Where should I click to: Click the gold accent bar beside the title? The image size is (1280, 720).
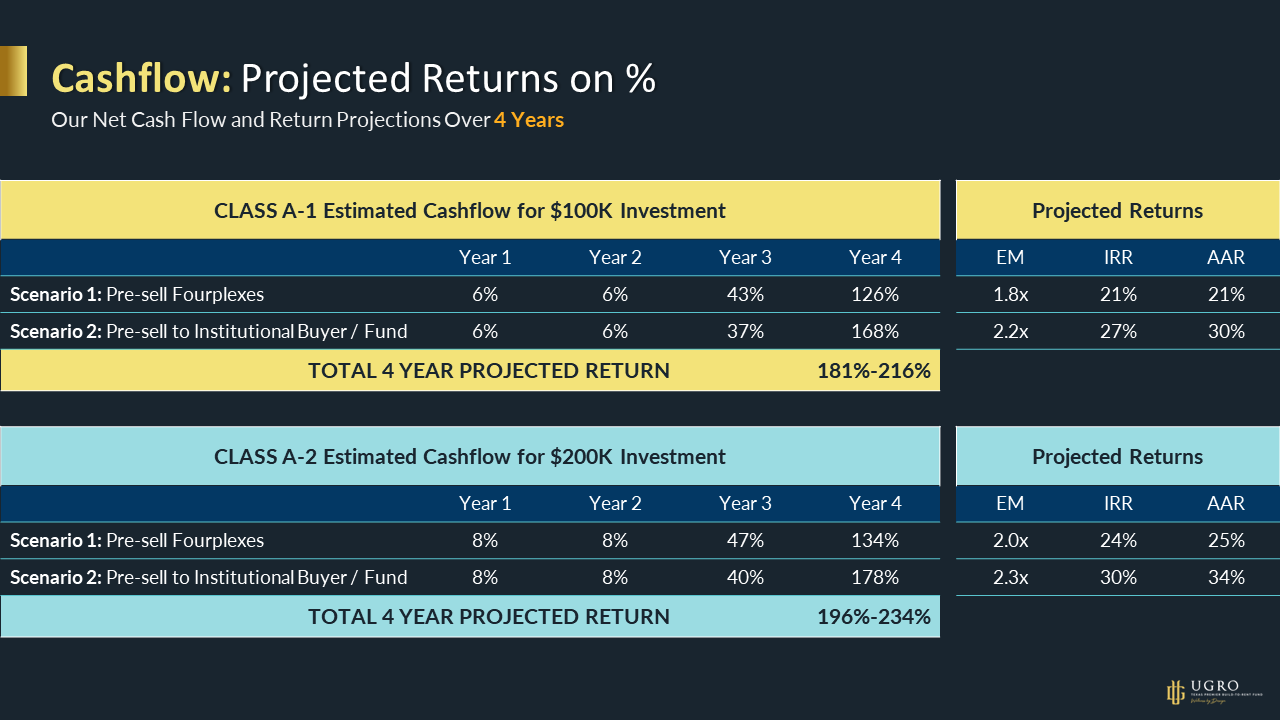[x=13, y=71]
